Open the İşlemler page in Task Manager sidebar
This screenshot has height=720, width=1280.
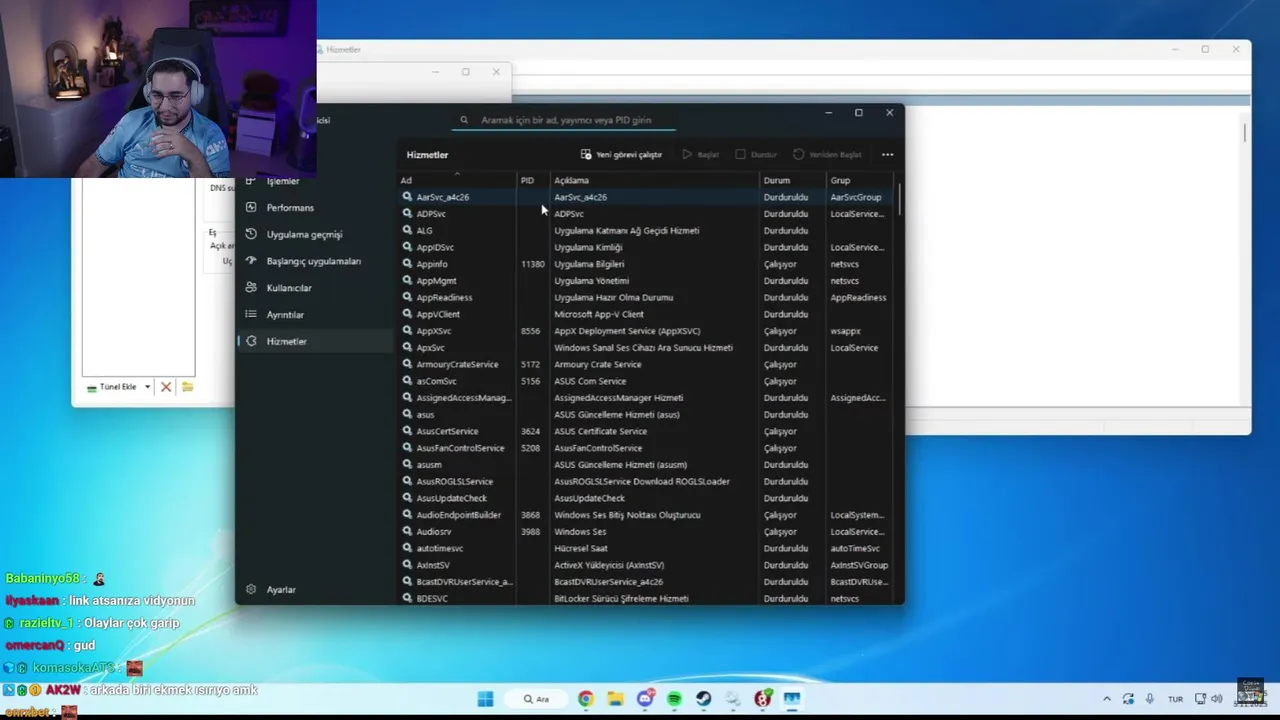tap(283, 181)
